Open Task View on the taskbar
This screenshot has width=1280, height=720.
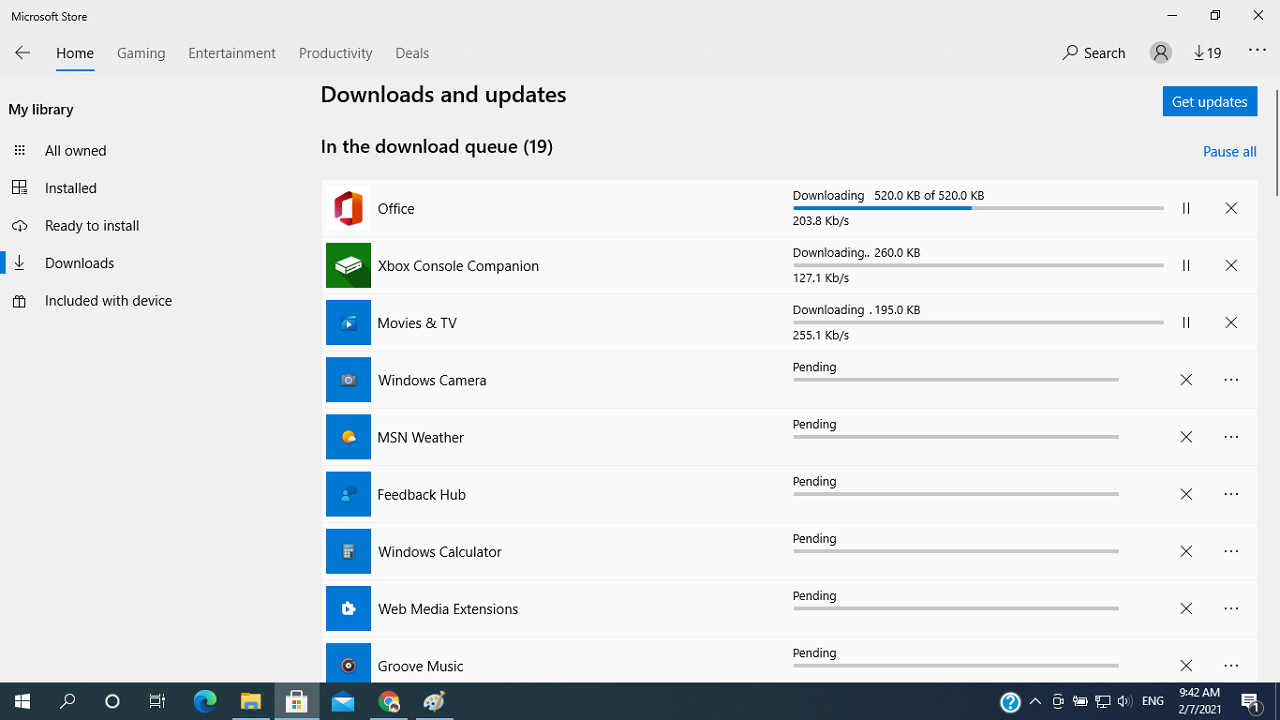157,701
